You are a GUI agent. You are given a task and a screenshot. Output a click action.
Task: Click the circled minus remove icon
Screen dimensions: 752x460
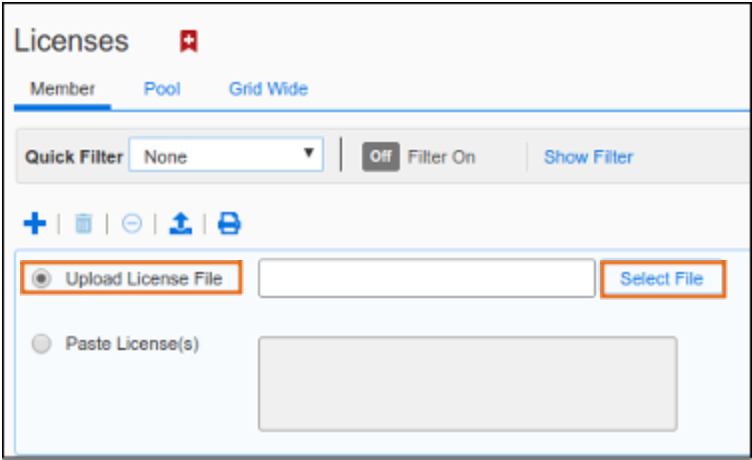(132, 224)
